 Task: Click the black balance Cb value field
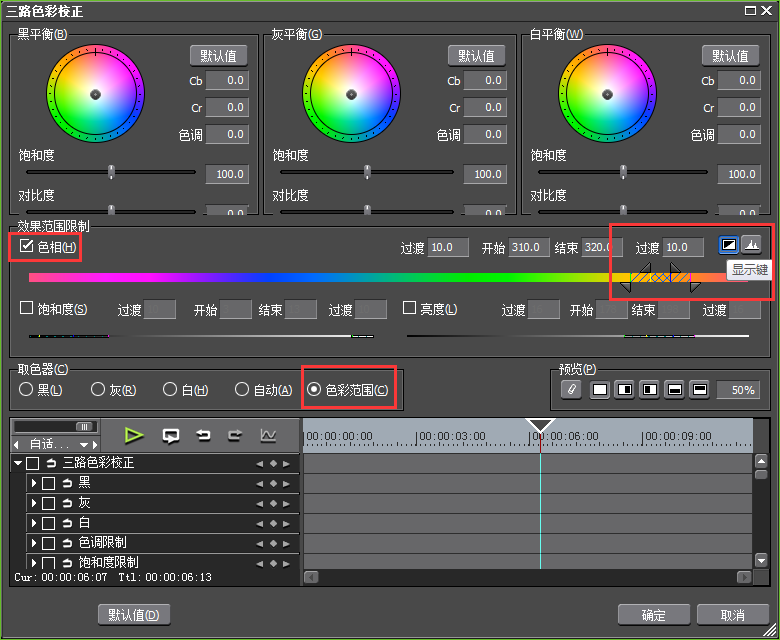pyautogui.click(x=227, y=81)
